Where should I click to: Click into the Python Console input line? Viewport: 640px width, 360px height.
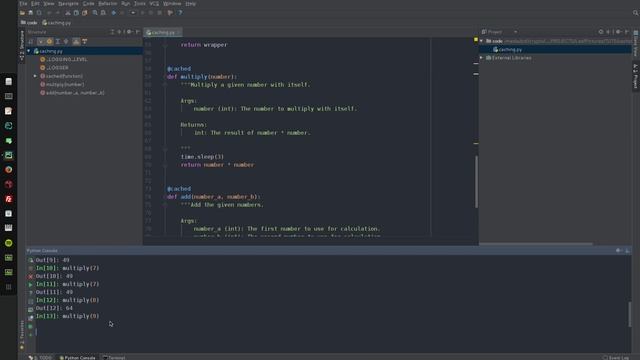coord(333,332)
